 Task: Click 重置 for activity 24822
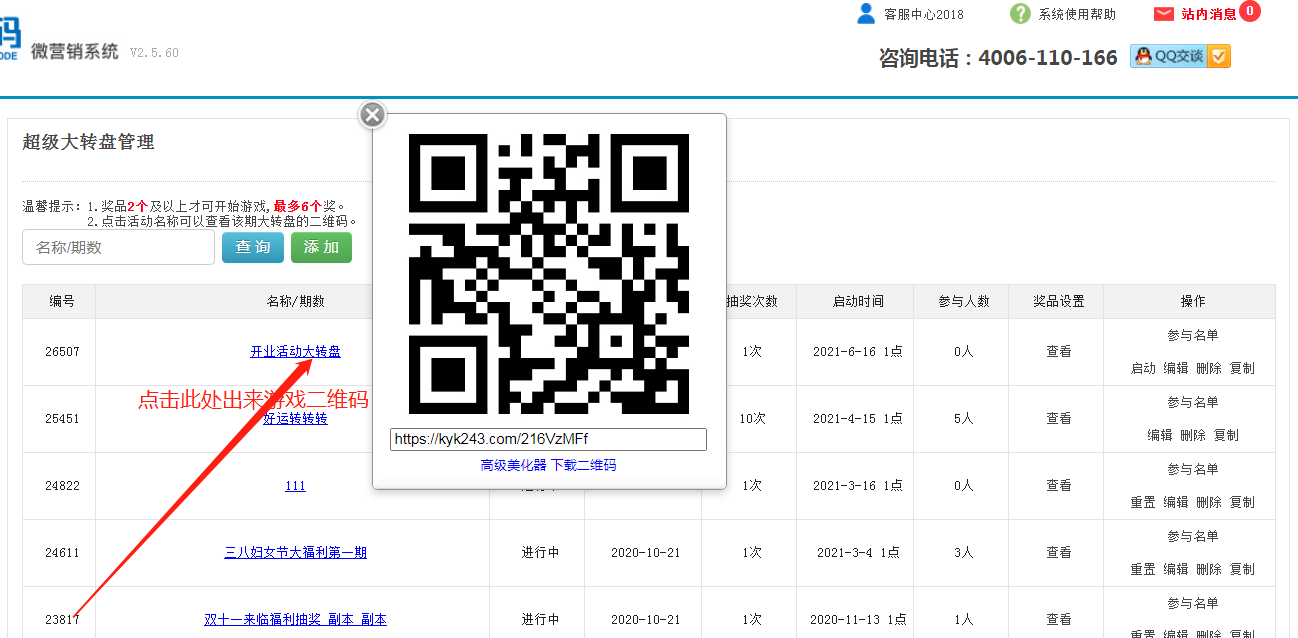point(1143,502)
